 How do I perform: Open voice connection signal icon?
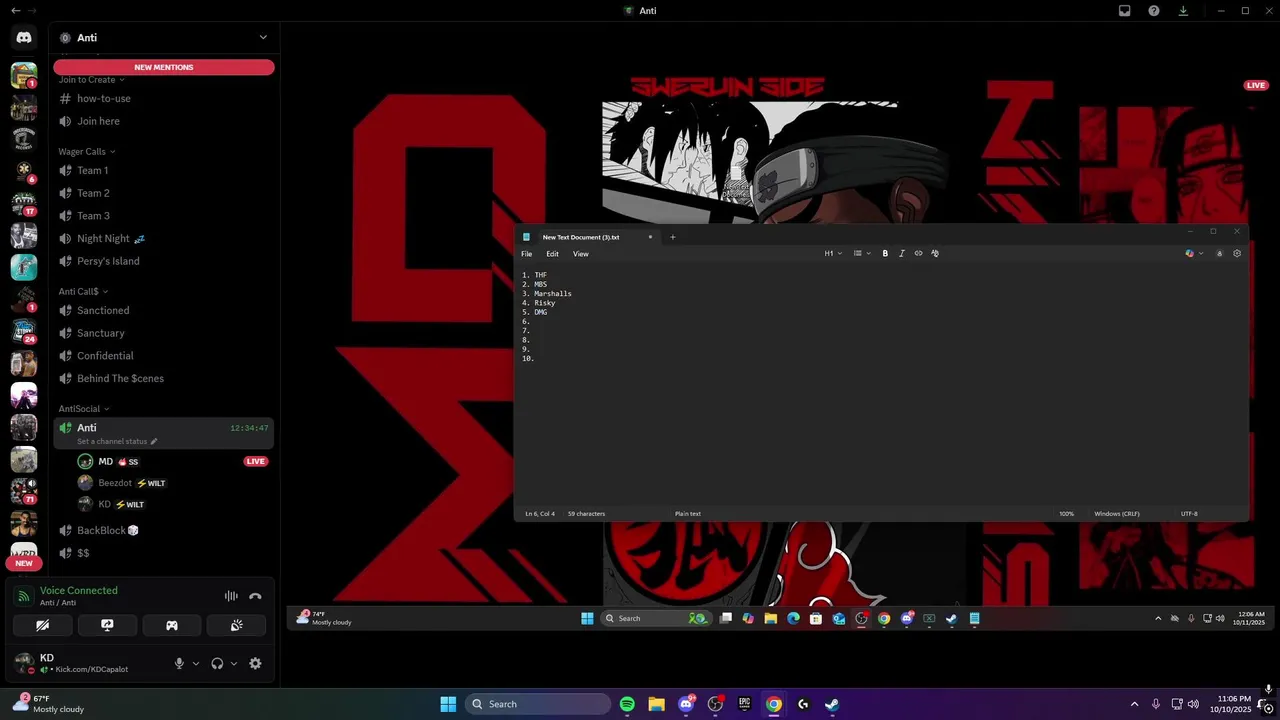point(24,596)
